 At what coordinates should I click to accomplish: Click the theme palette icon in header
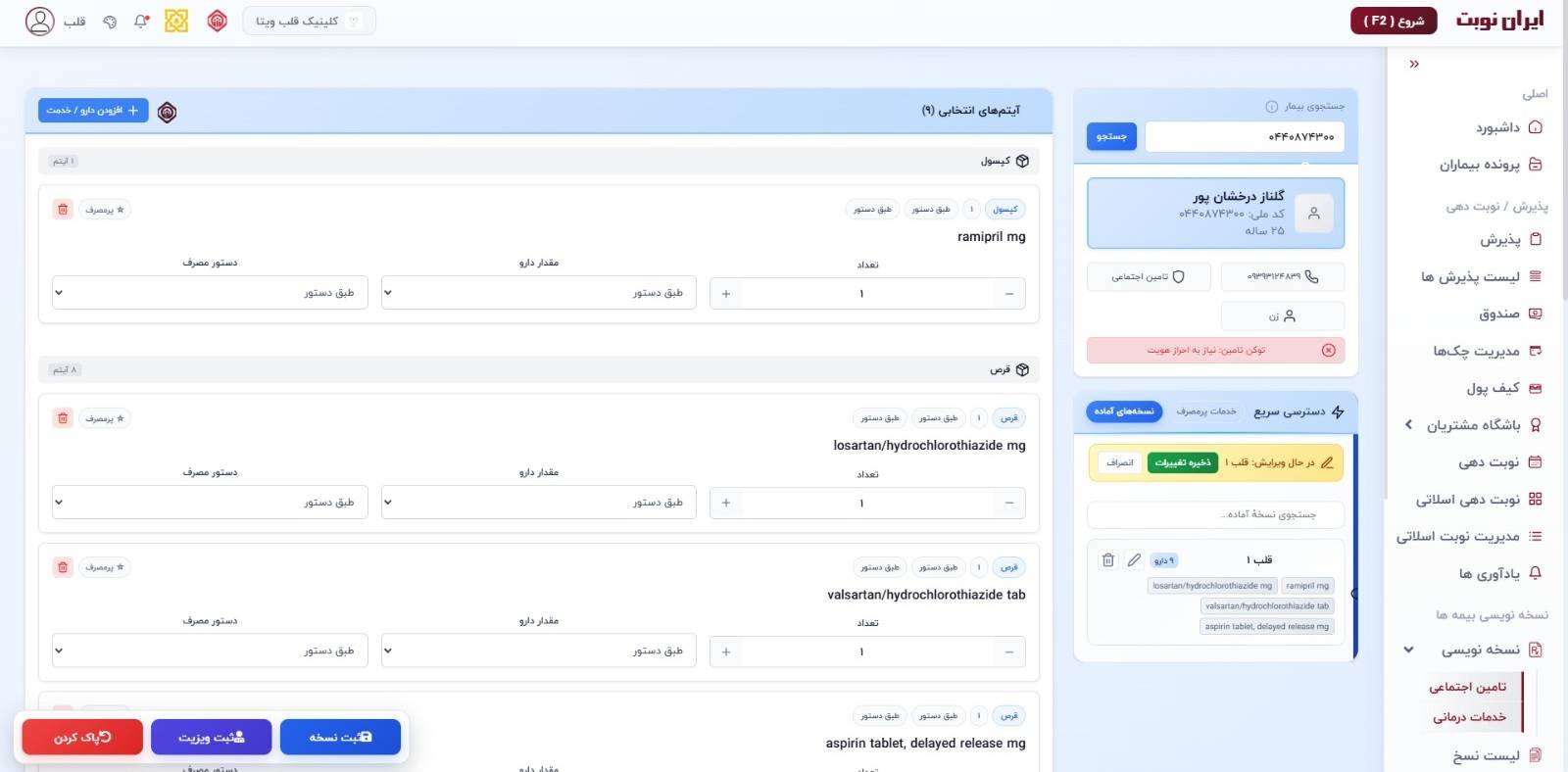tap(110, 22)
